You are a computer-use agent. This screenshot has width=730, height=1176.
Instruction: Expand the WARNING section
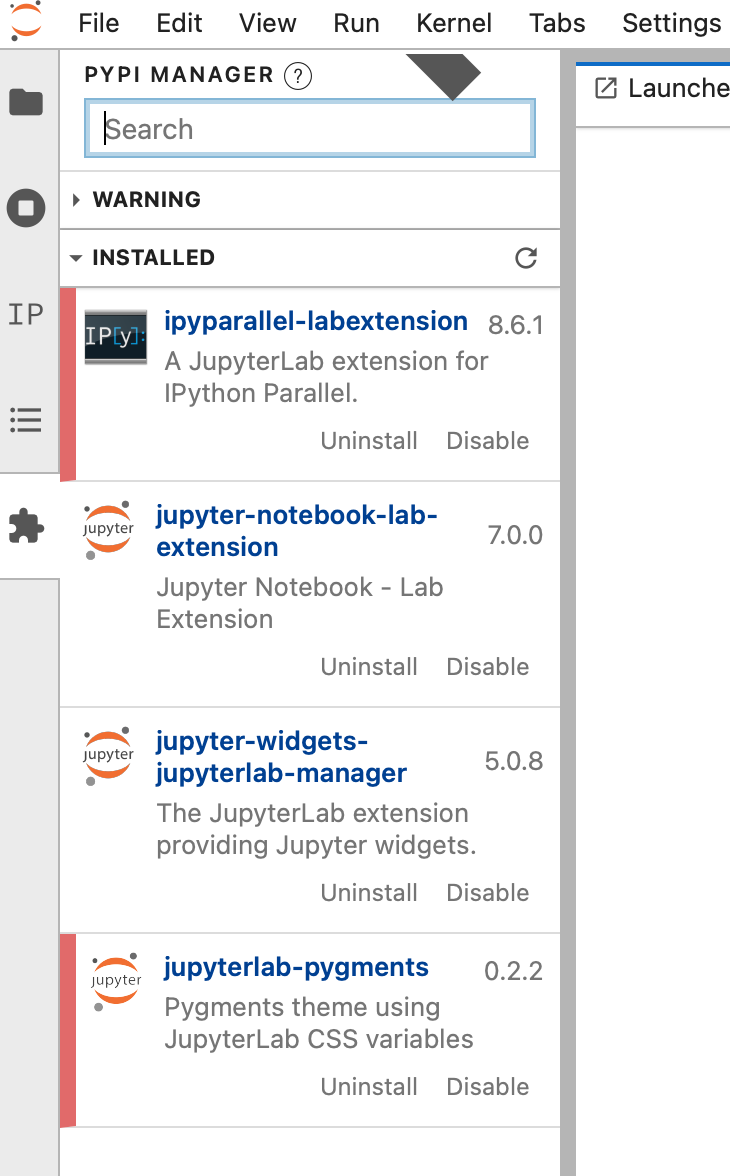[145, 199]
